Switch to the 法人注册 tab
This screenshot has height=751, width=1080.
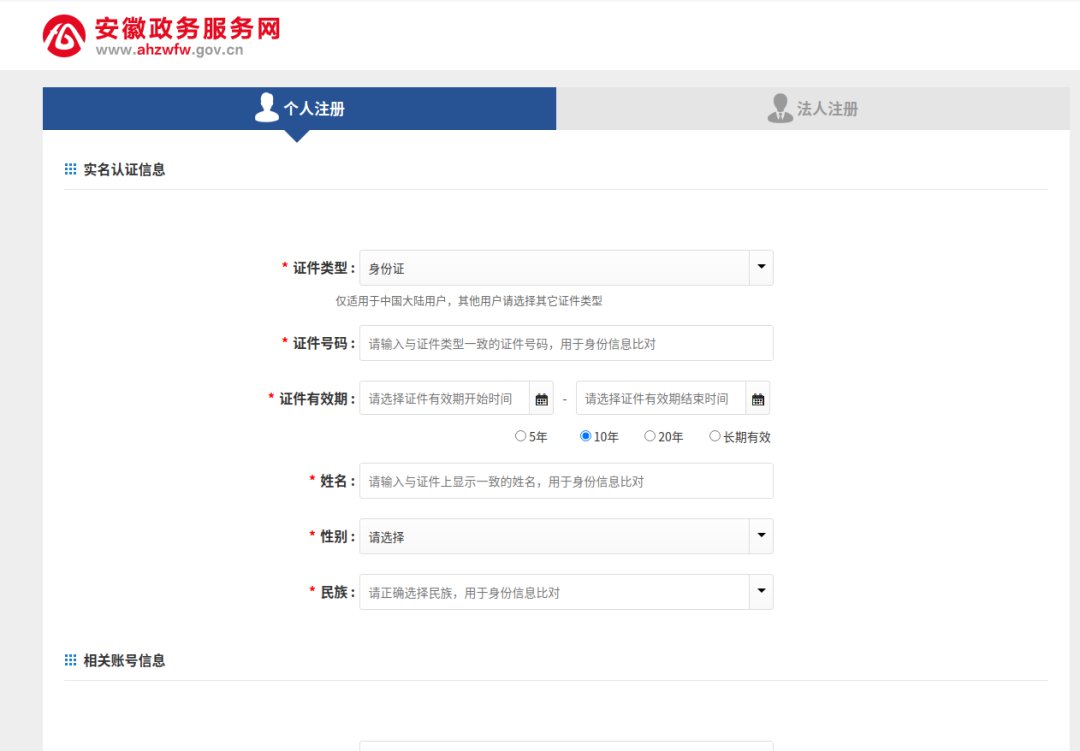coord(812,108)
